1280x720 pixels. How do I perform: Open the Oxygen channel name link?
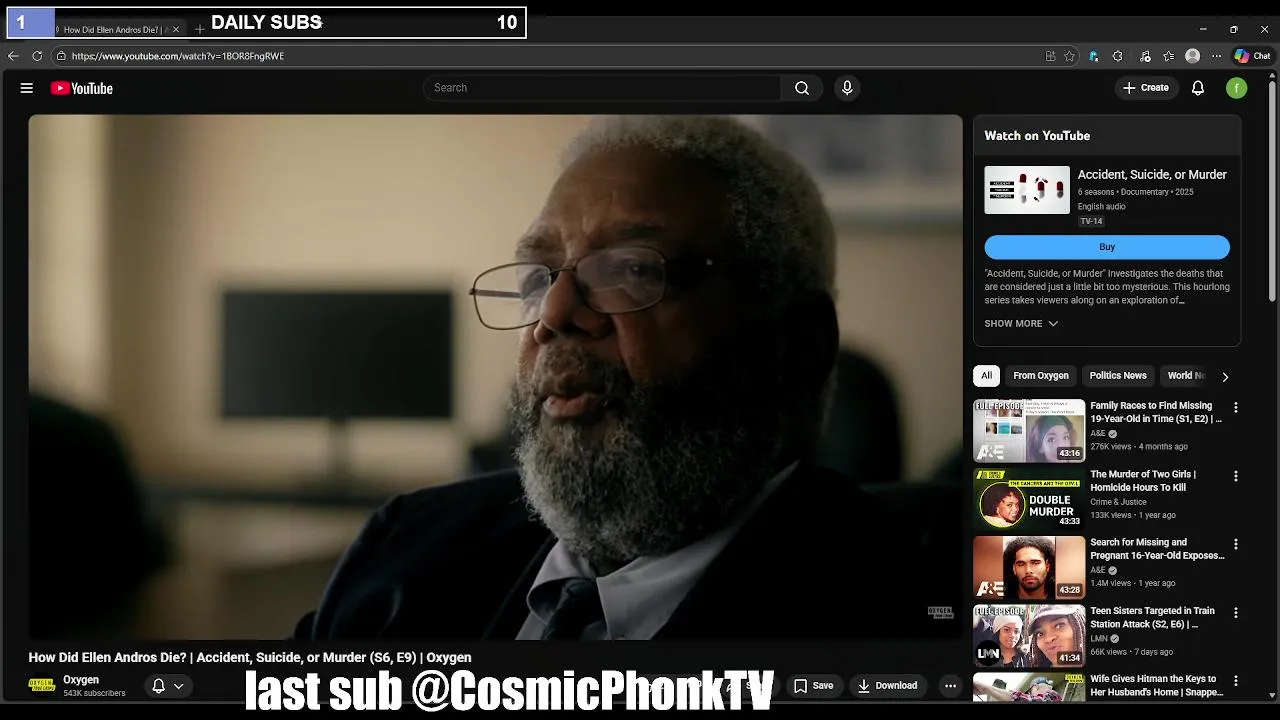[x=81, y=680]
